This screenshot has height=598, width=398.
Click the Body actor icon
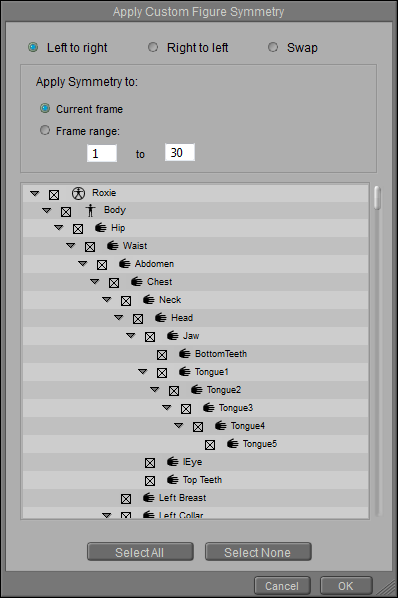90,210
